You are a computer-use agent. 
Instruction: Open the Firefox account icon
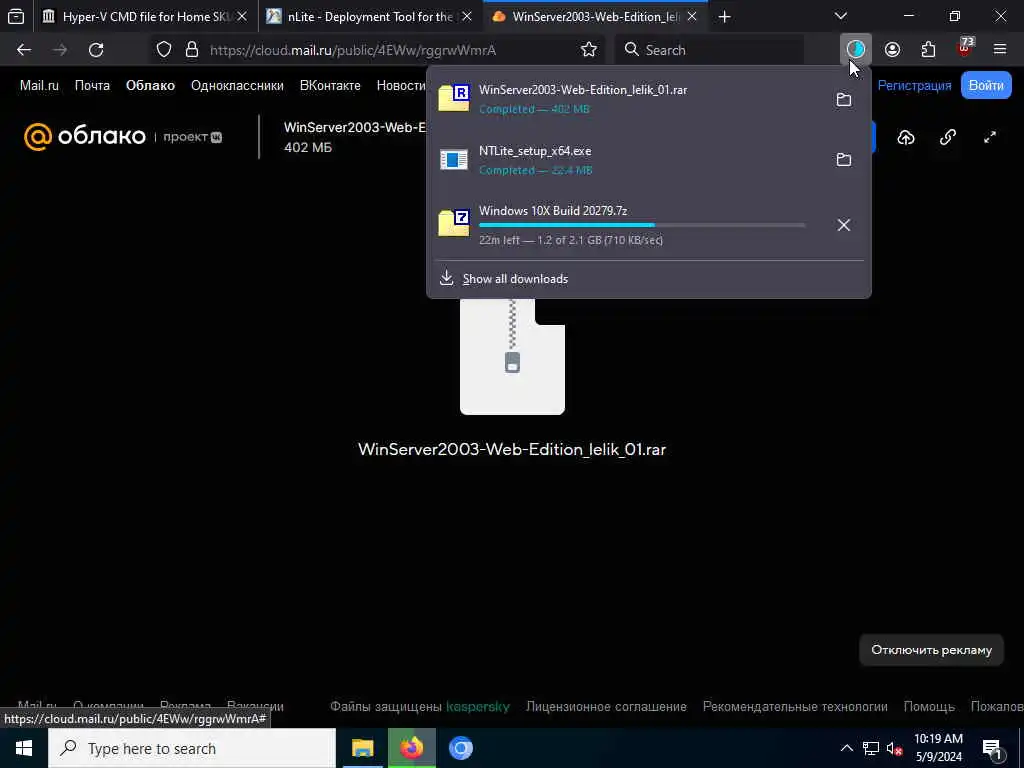coord(892,50)
